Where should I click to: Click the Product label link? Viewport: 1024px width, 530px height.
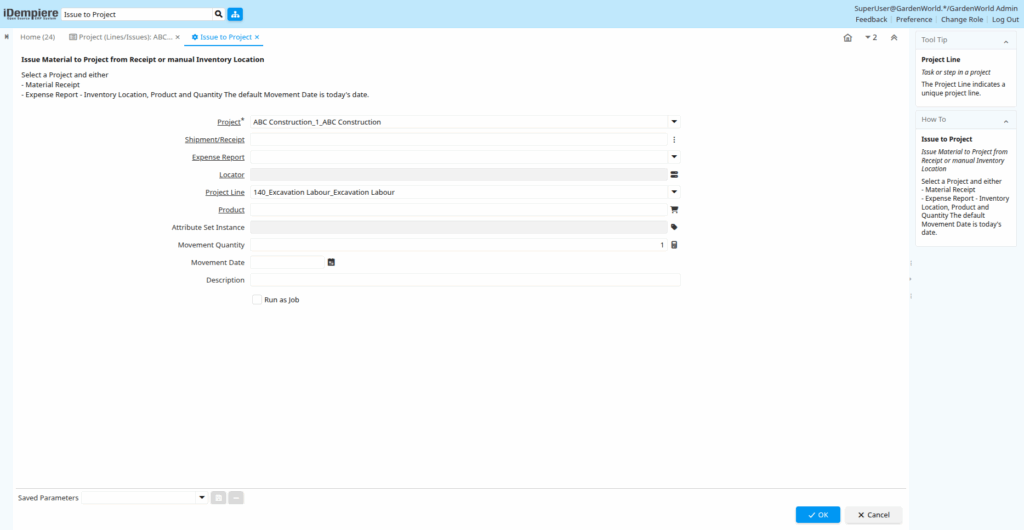click(x=231, y=210)
